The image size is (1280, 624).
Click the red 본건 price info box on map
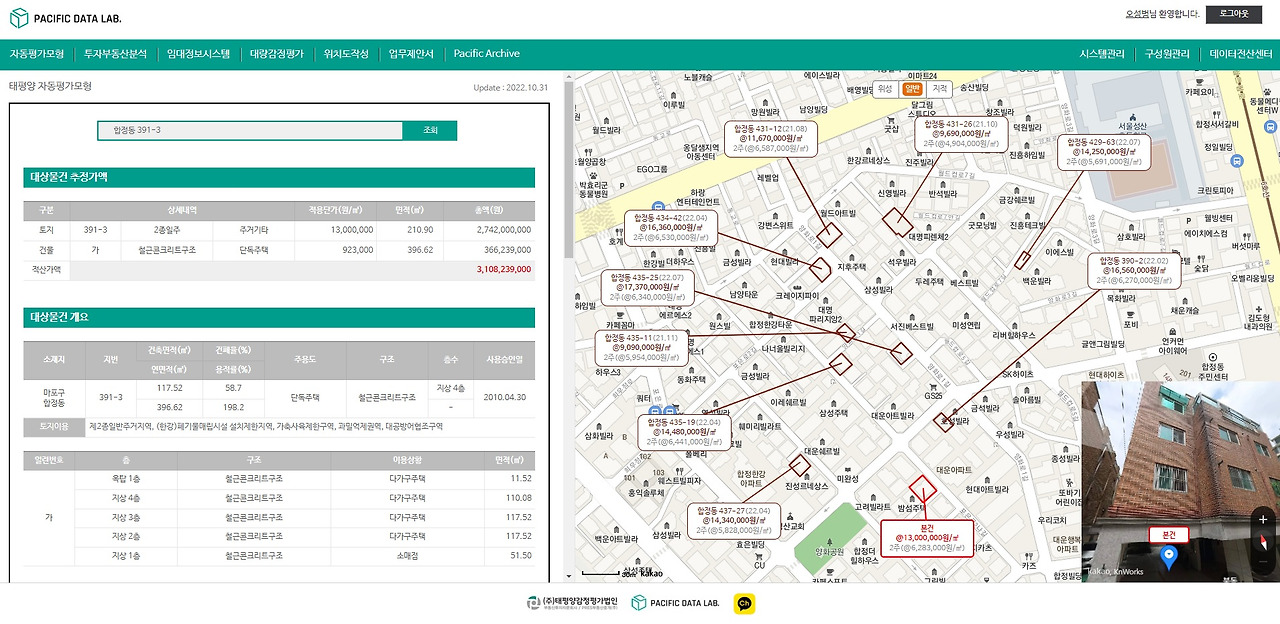pyautogui.click(x=927, y=537)
